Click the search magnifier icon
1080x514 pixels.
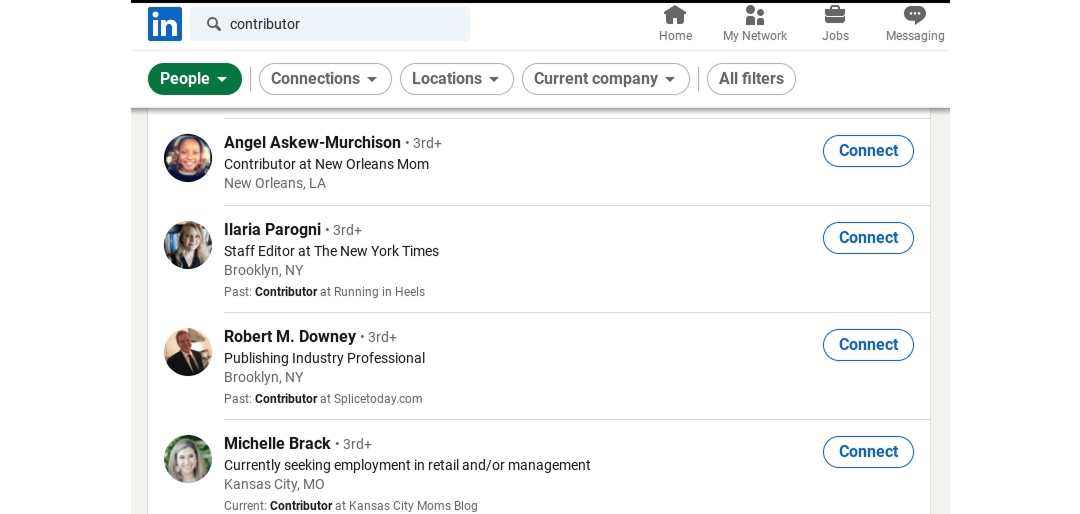[x=214, y=24]
